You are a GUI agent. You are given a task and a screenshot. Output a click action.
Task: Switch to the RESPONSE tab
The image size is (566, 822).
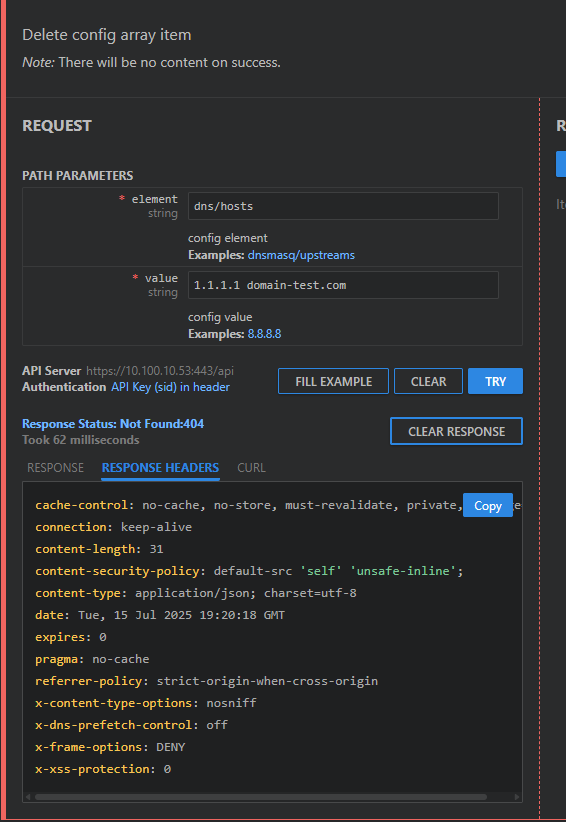[x=56, y=468]
